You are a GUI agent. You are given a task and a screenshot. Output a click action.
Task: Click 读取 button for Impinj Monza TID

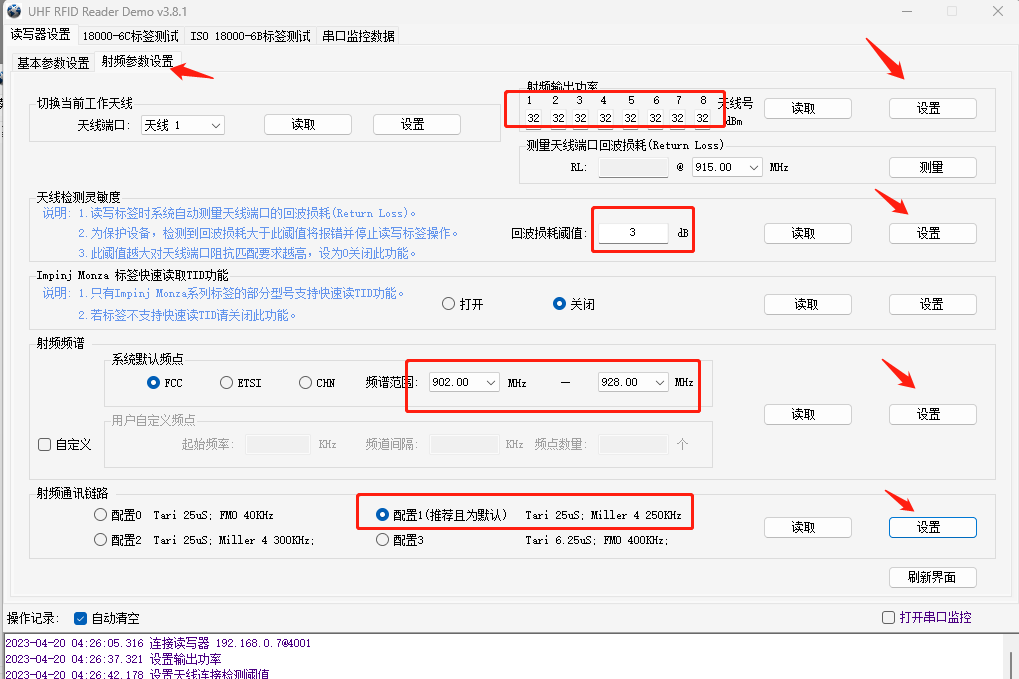coord(808,304)
